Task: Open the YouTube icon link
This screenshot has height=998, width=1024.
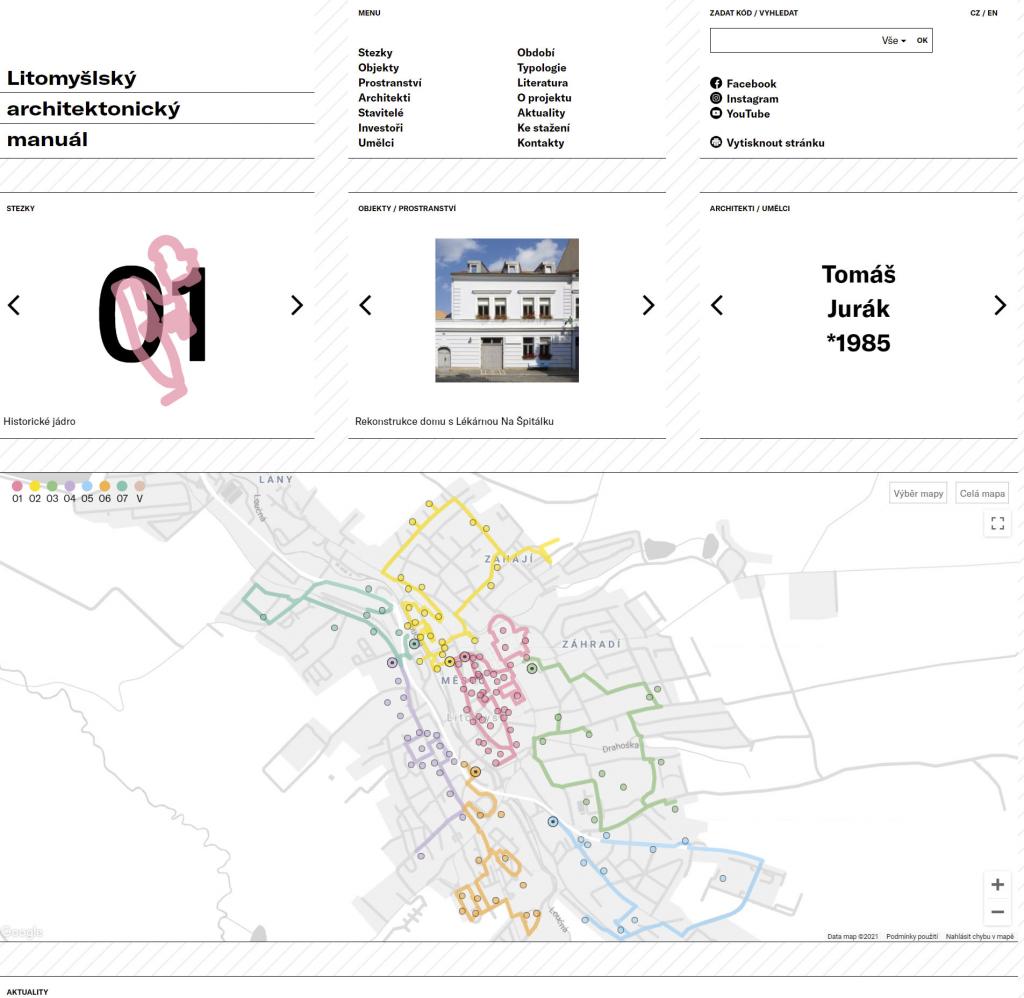Action: click(x=716, y=114)
